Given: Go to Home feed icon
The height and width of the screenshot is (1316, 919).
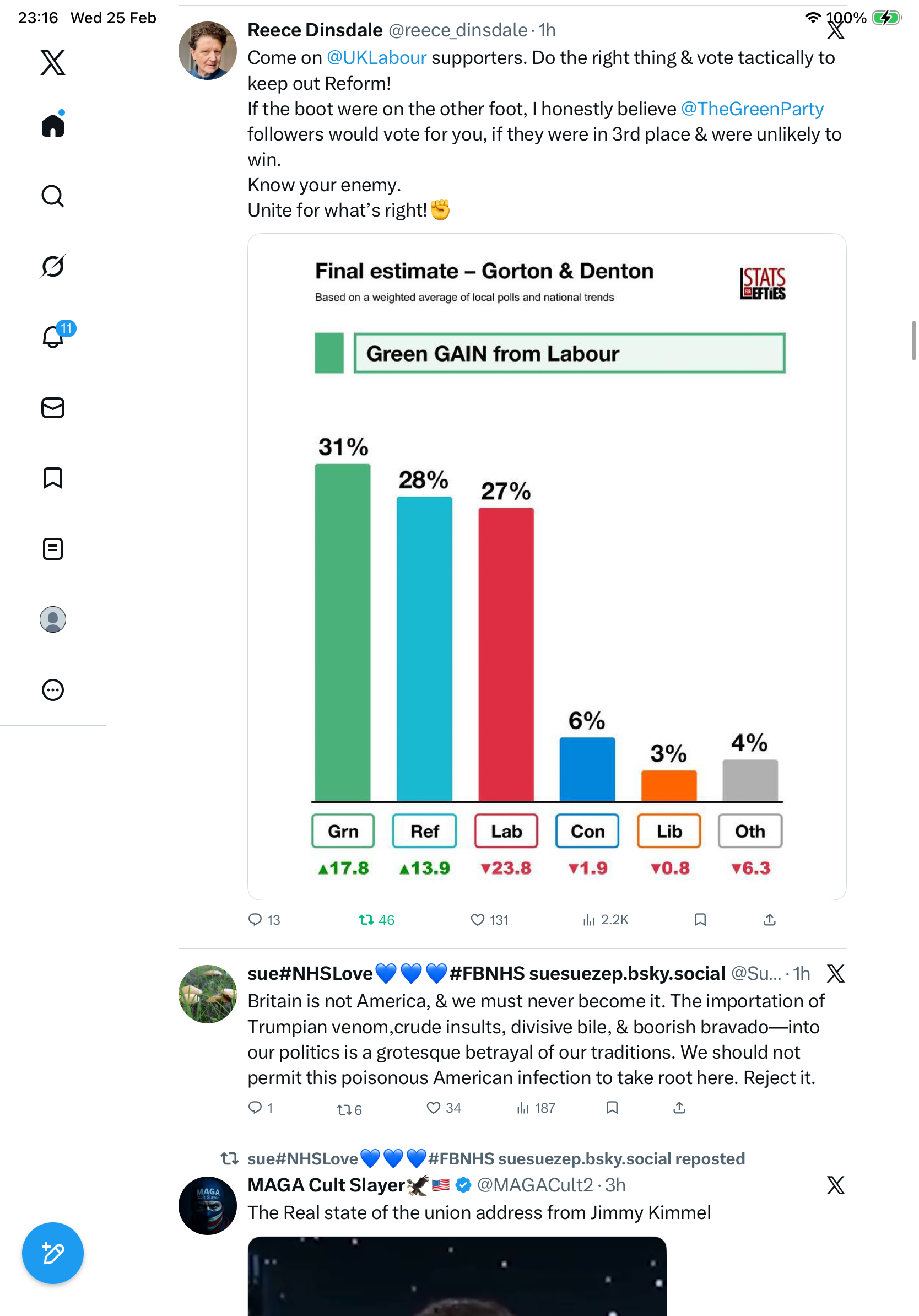Looking at the screenshot, I should (53, 125).
